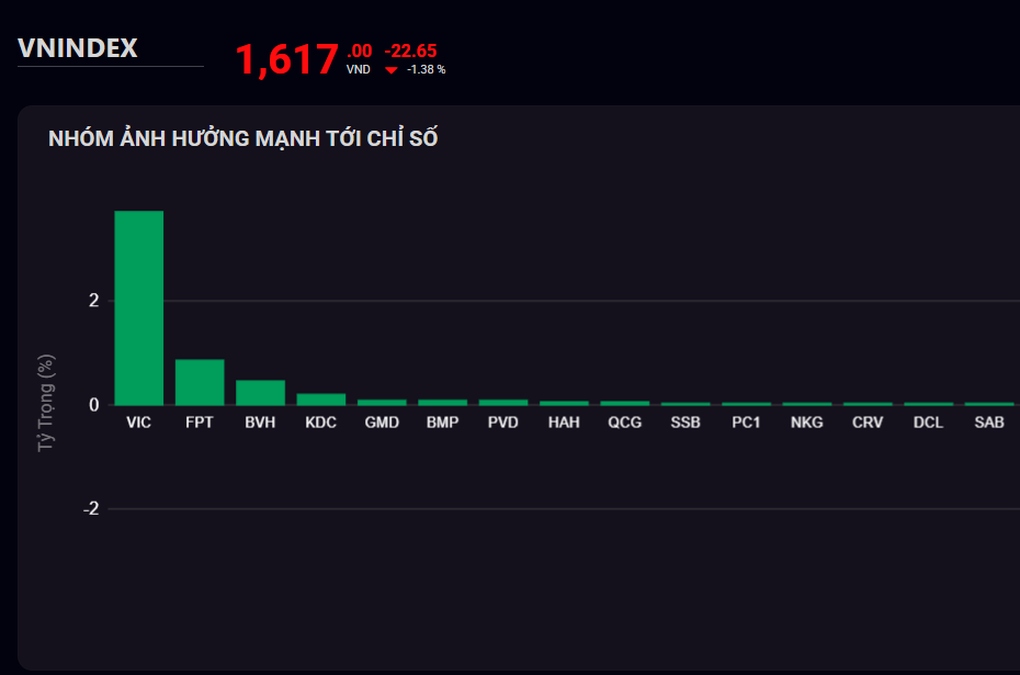Click the BVH green bar
Screen dimensions: 1020x675
click(x=260, y=392)
